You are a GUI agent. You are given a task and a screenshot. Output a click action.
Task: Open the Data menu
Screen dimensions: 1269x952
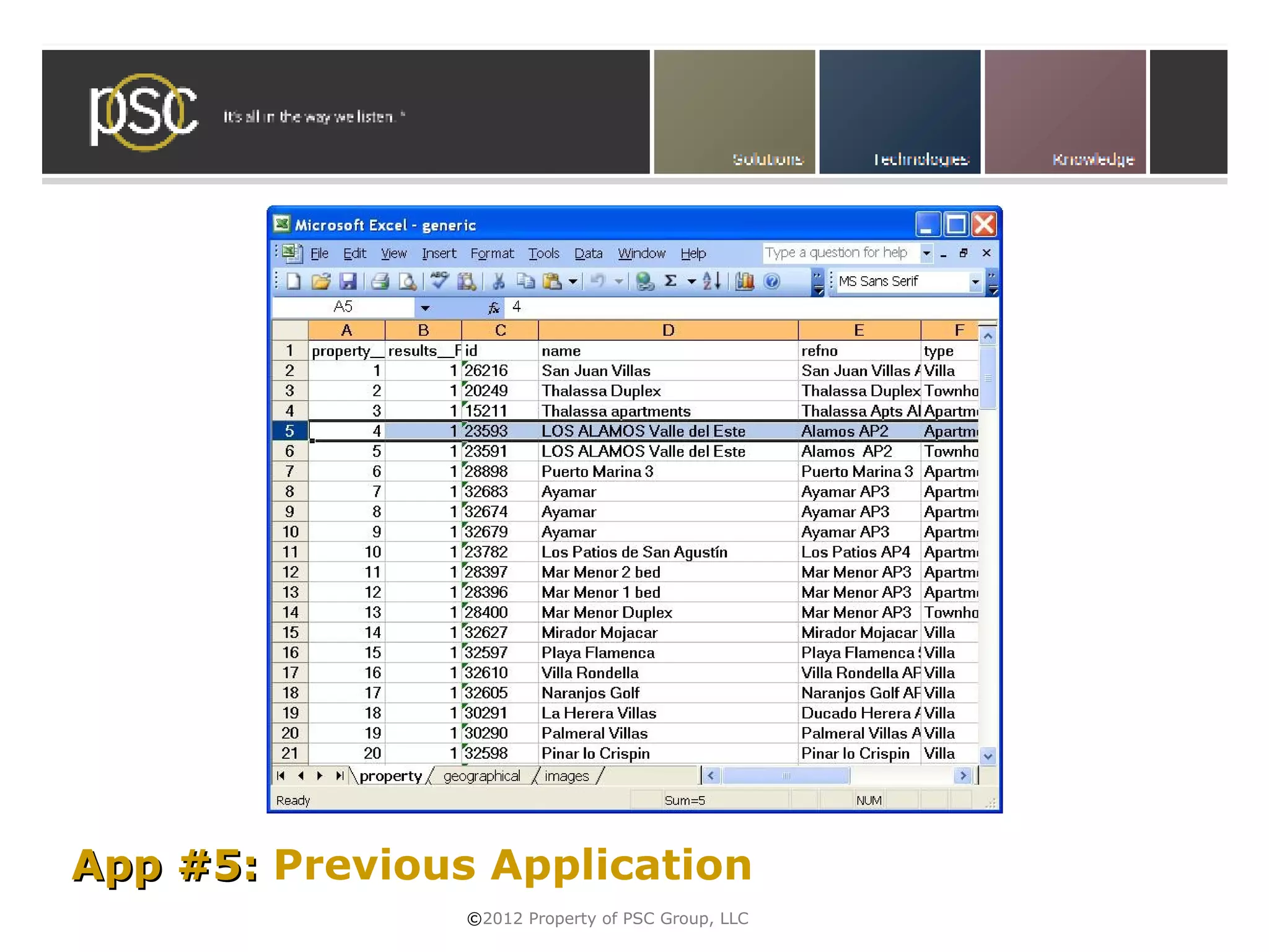(588, 253)
